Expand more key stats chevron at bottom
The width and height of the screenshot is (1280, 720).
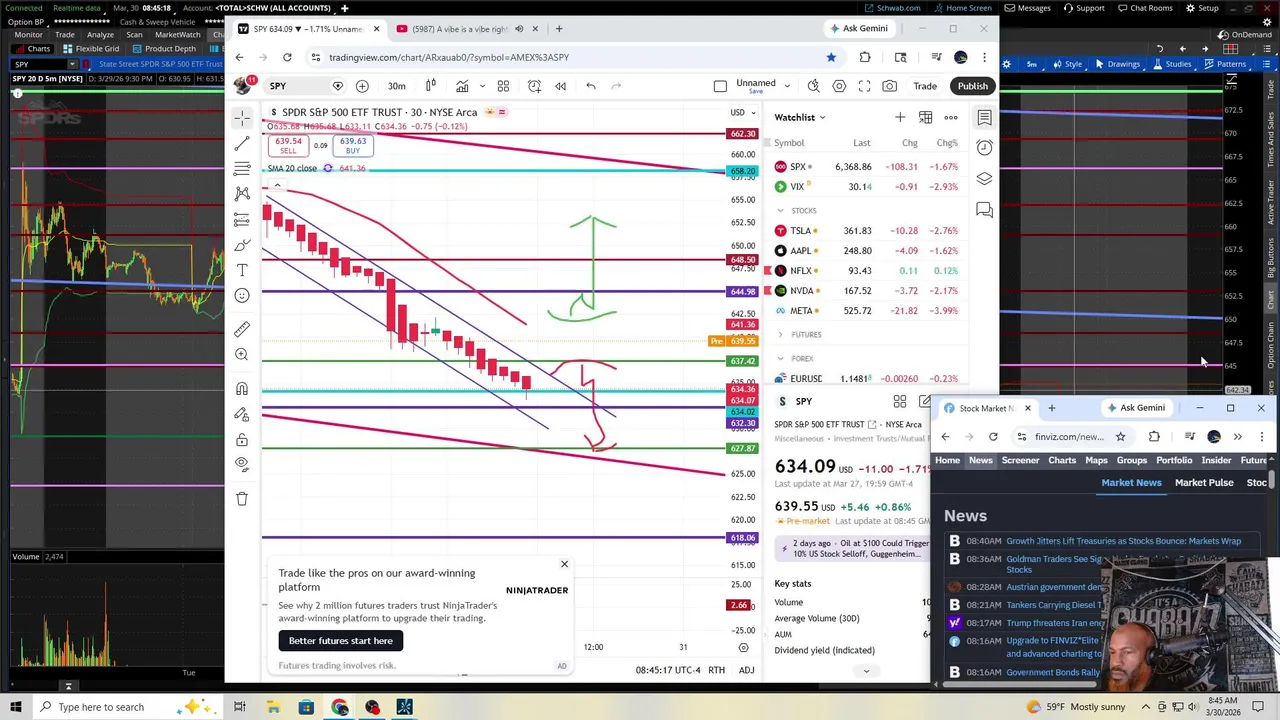pyautogui.click(x=866, y=671)
